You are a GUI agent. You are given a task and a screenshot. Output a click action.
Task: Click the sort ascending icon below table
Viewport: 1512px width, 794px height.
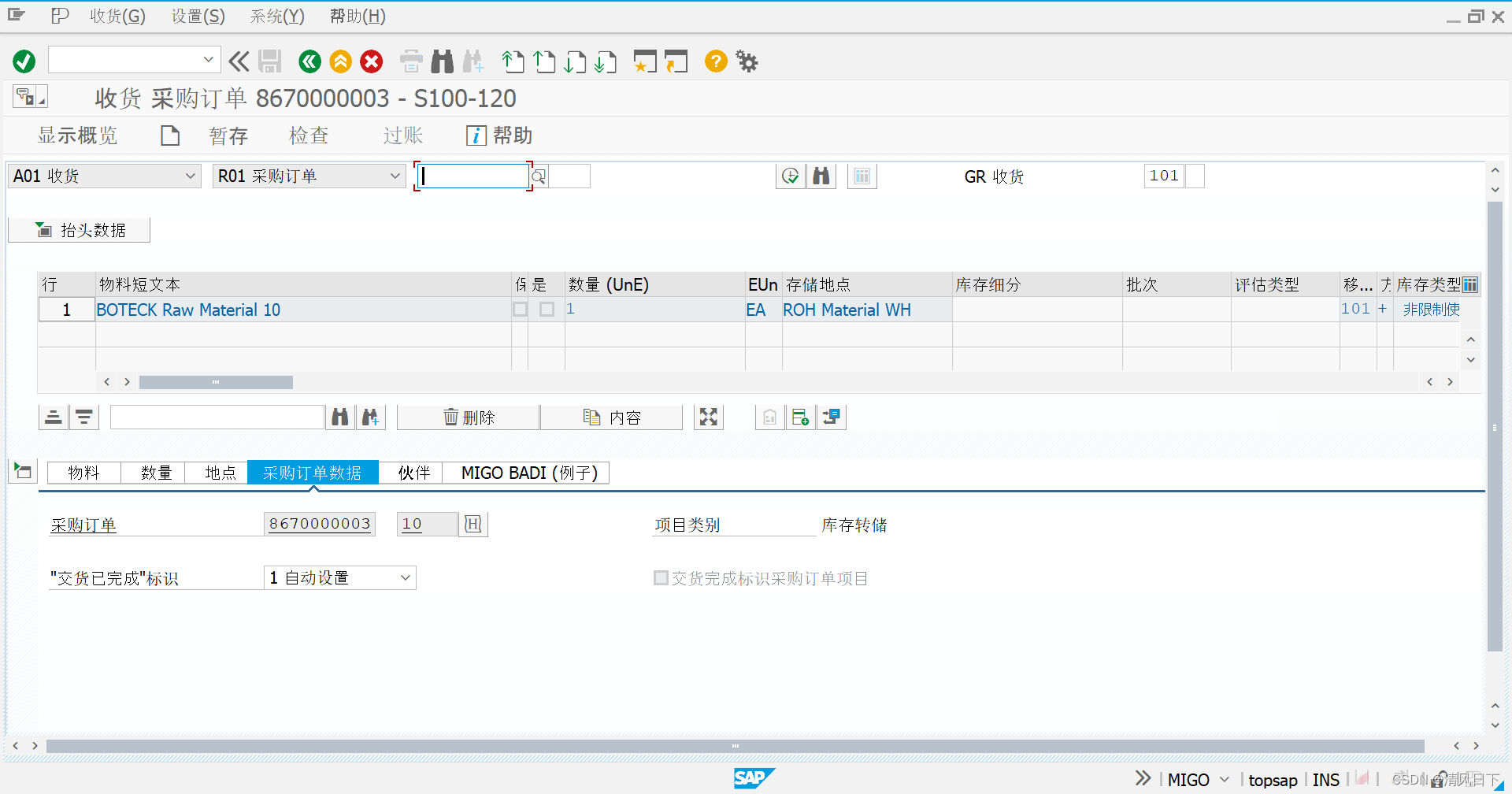[54, 417]
